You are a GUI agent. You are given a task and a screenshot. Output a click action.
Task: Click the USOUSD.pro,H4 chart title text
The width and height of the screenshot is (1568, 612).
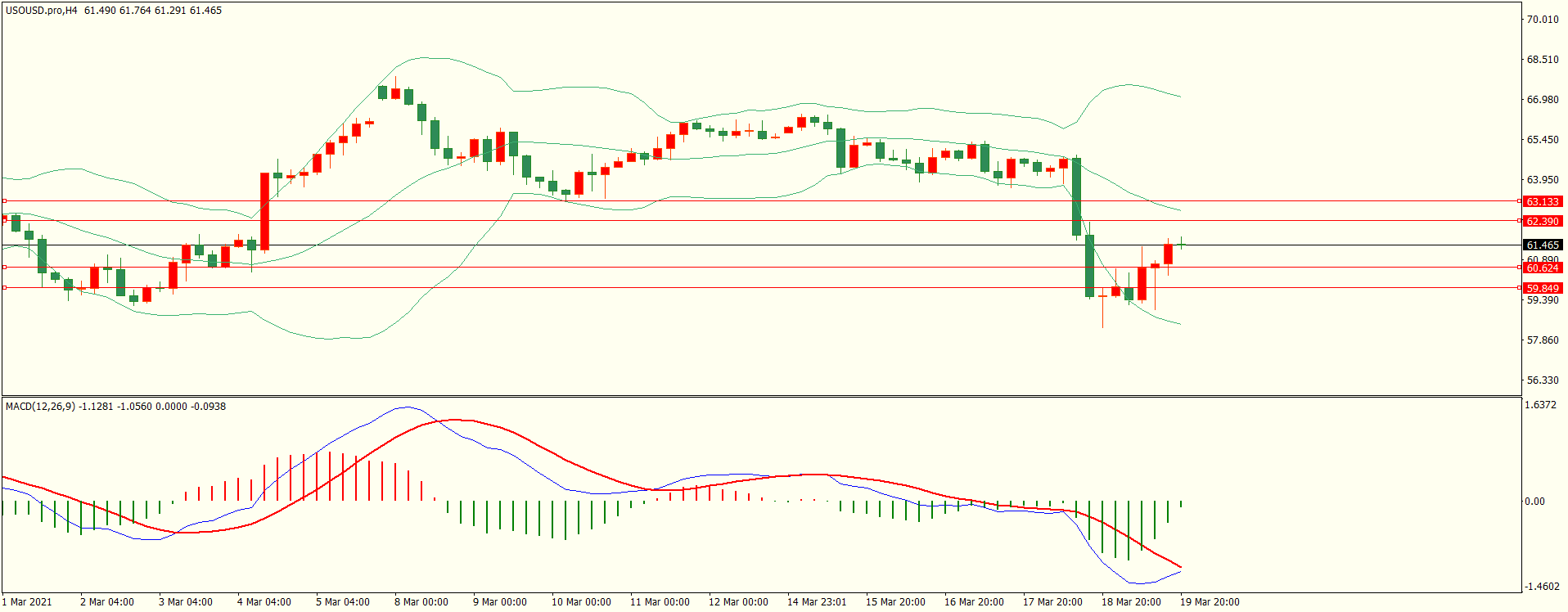[41, 11]
